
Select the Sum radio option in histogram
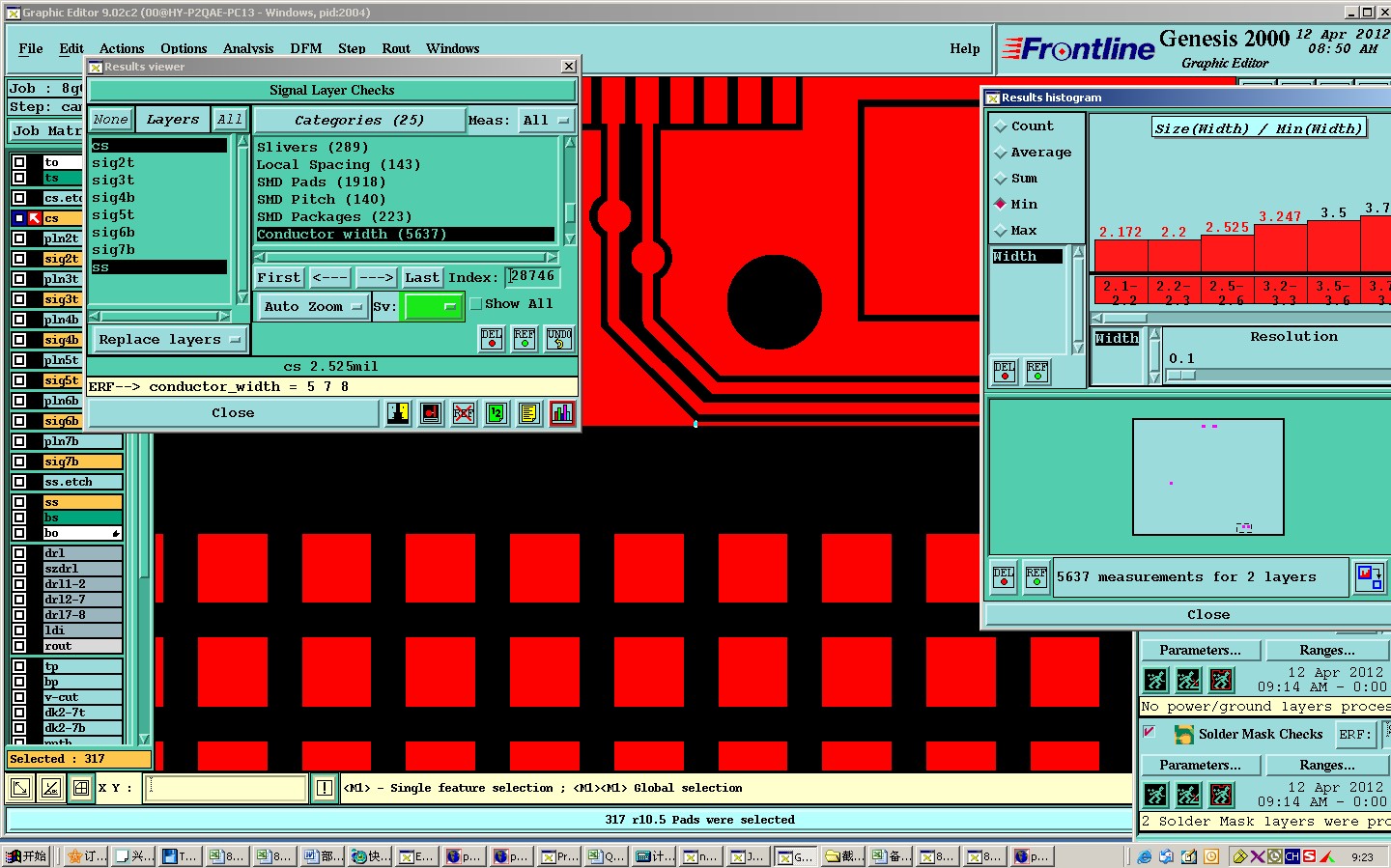click(x=1001, y=179)
